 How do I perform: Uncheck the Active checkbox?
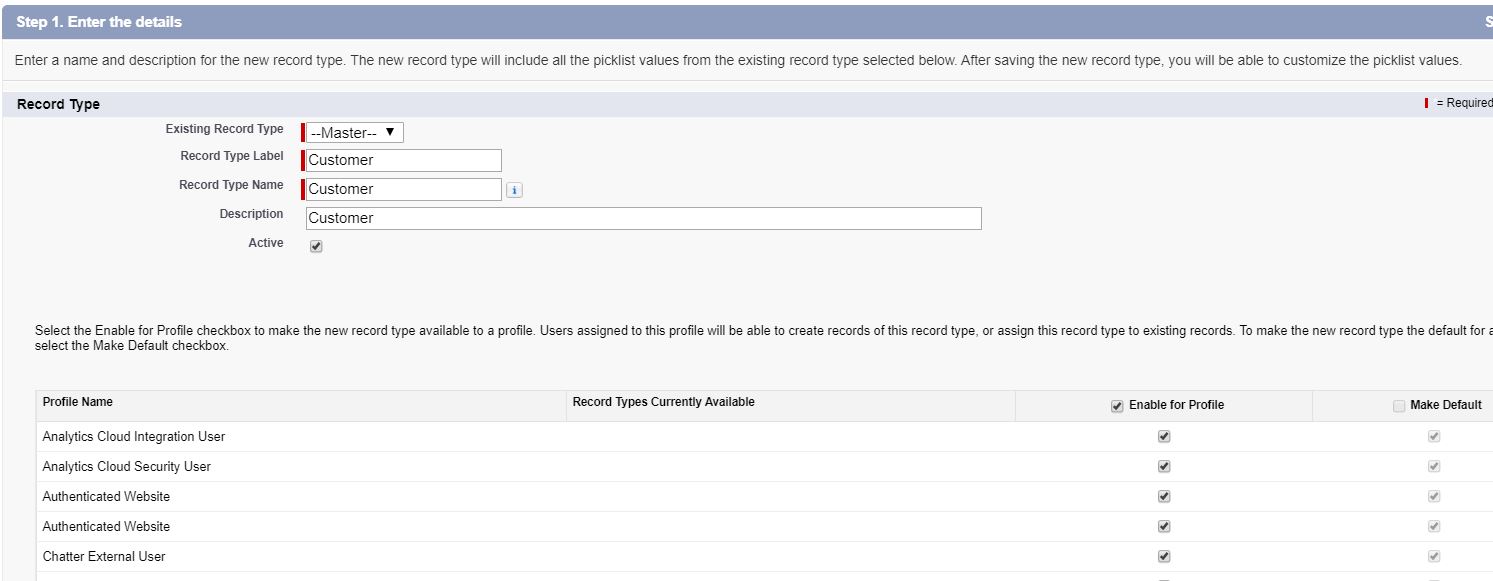tap(316, 244)
